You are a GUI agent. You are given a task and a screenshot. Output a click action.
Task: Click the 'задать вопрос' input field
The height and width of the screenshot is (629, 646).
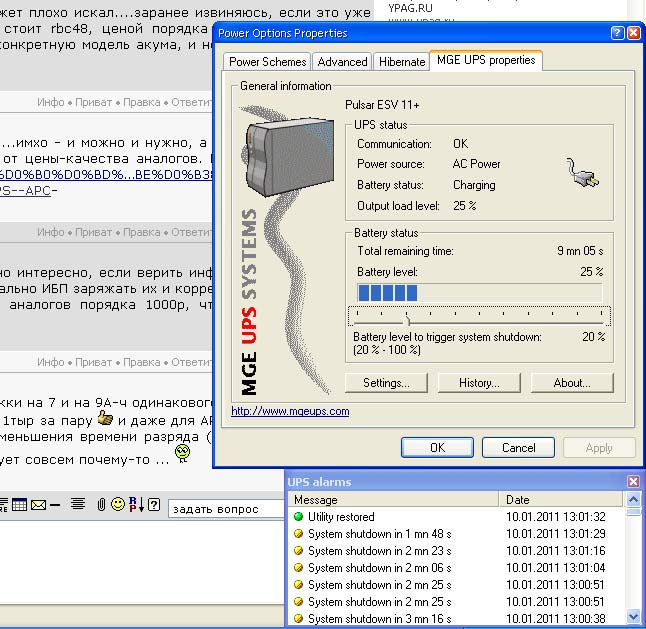tap(218, 509)
